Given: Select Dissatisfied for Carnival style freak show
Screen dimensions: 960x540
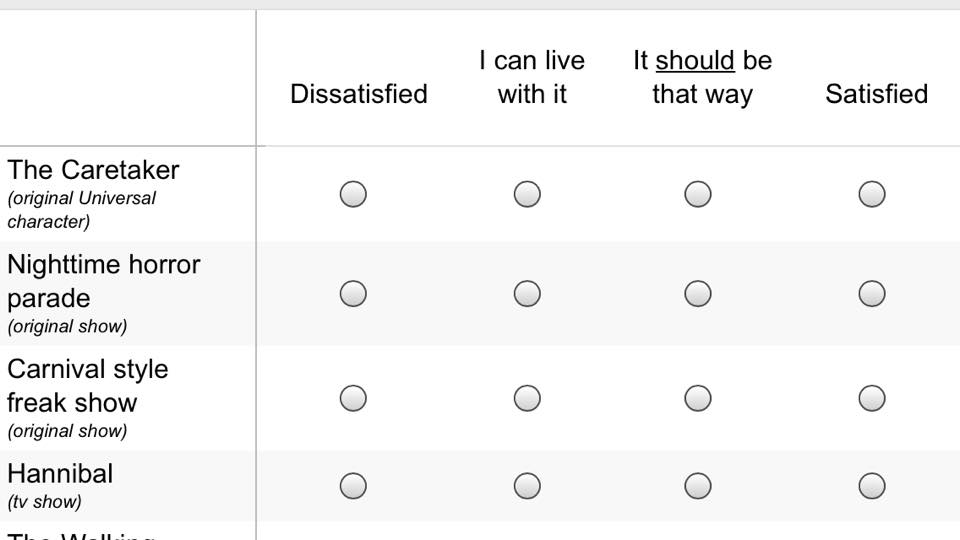Looking at the screenshot, I should click(x=353, y=398).
